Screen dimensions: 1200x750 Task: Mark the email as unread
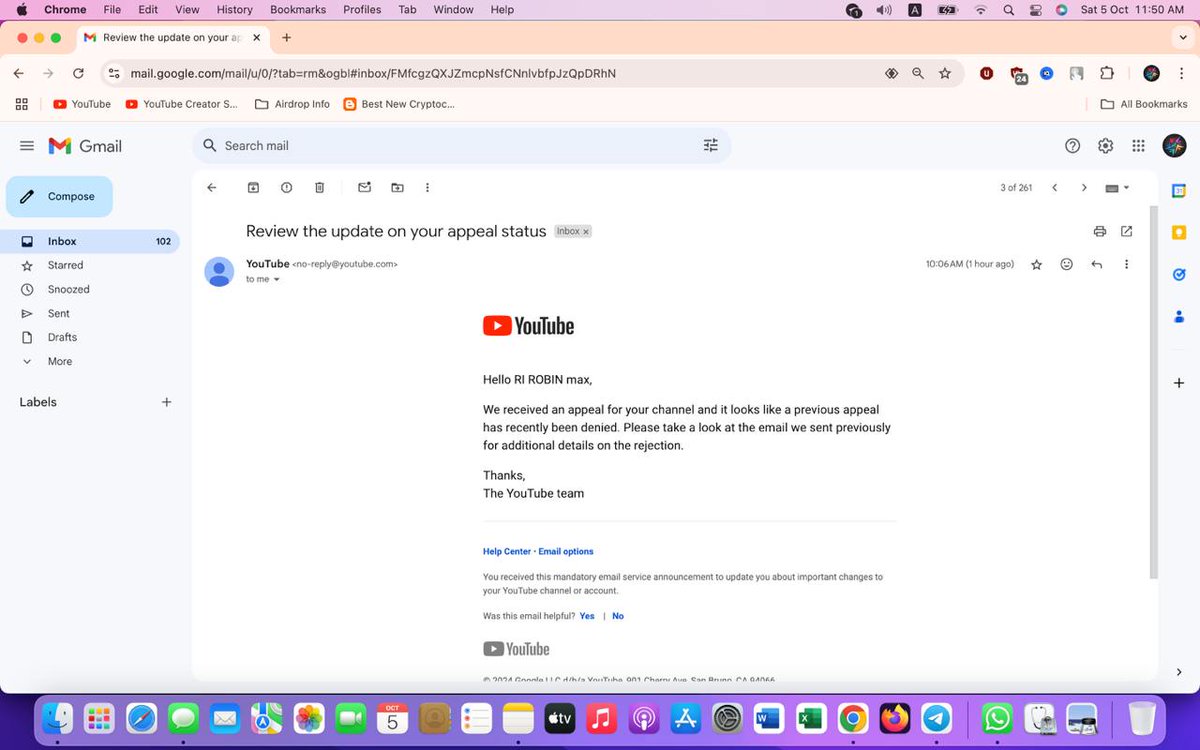coord(364,188)
